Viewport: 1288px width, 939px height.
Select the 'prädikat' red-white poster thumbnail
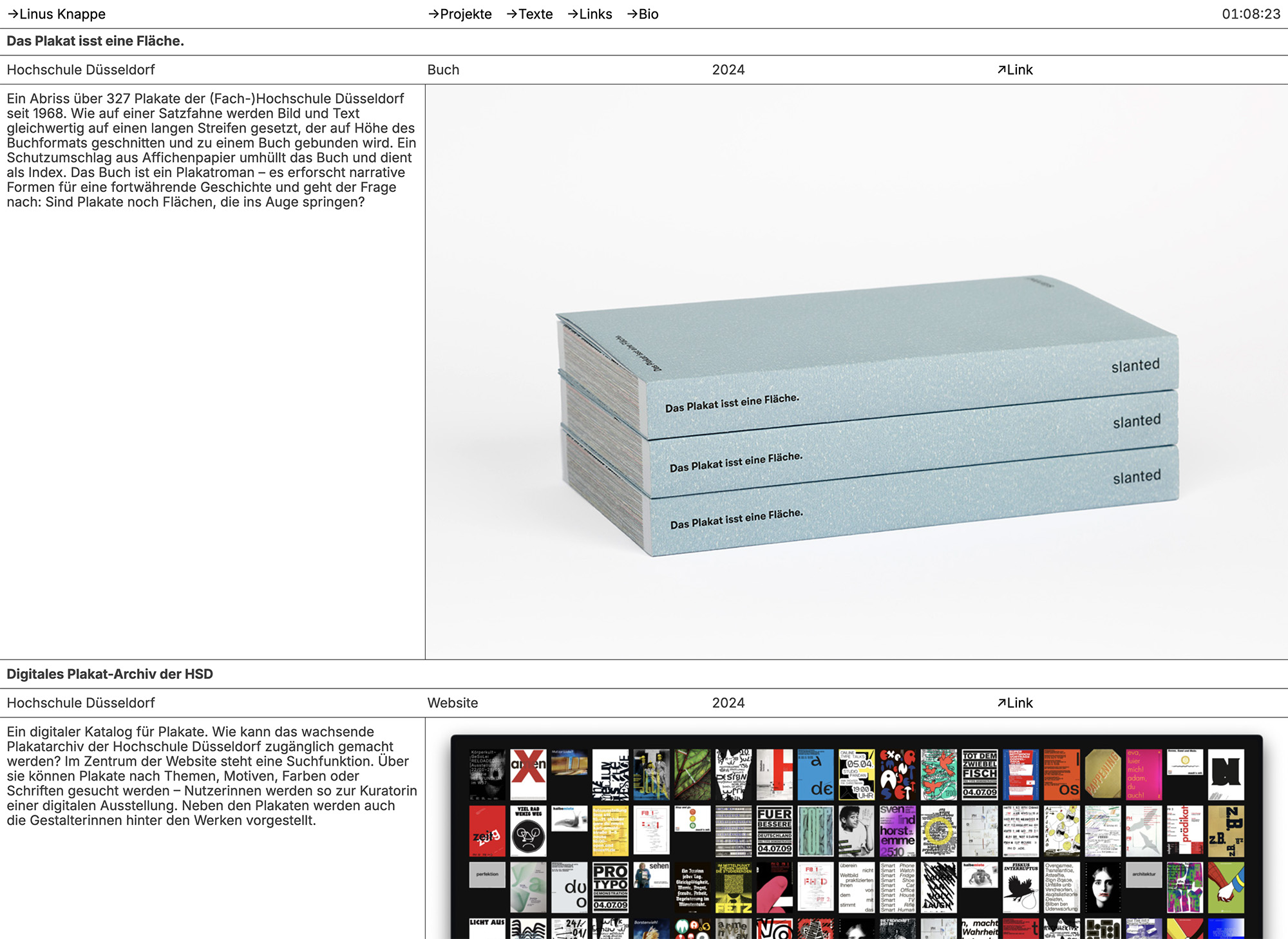[x=1184, y=831]
